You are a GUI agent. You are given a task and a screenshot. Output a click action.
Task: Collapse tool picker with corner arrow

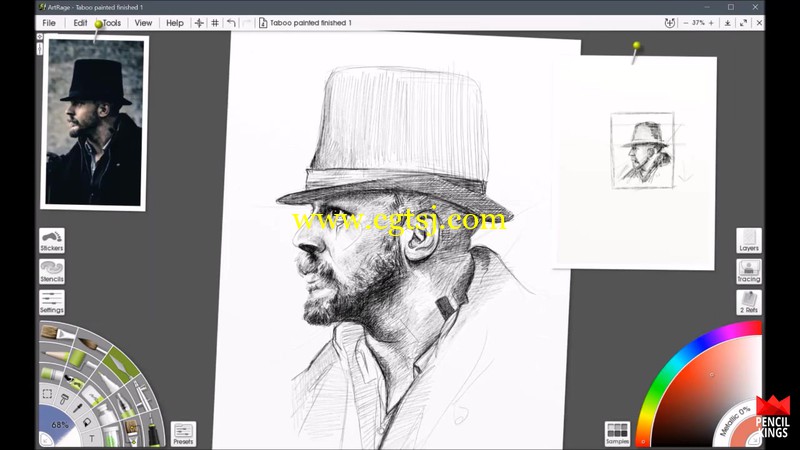coord(45,441)
